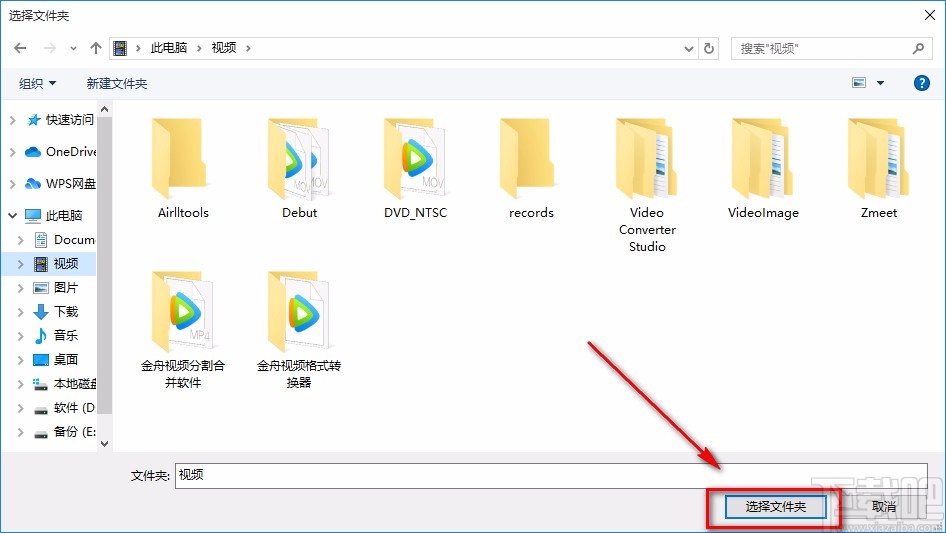This screenshot has height=533, width=946.
Task: Expand the chevron after 视频 breadcrumb
Action: pyautogui.click(x=248, y=48)
